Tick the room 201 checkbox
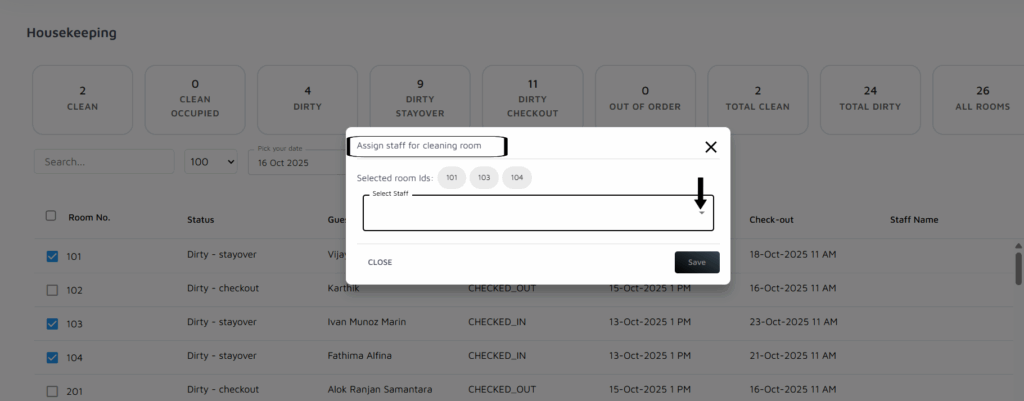1024x401 pixels. click(52, 391)
